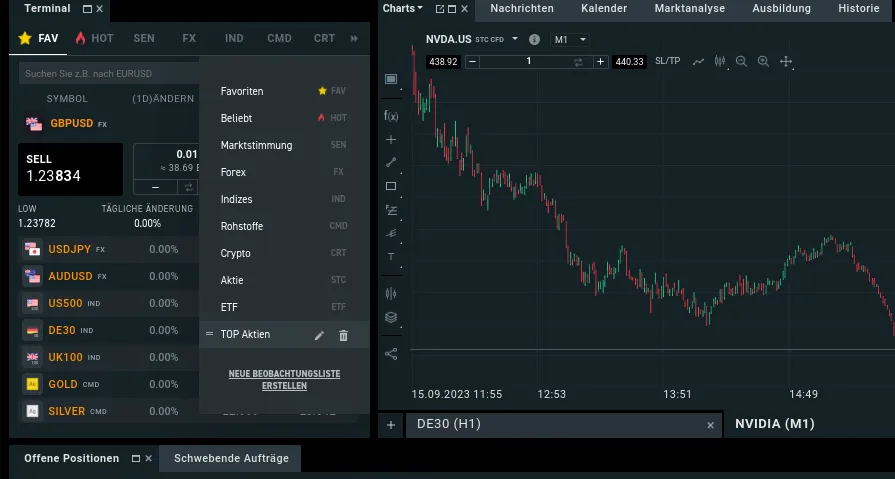
Task: Open the Charts panel dropdown menu
Action: coord(402,8)
